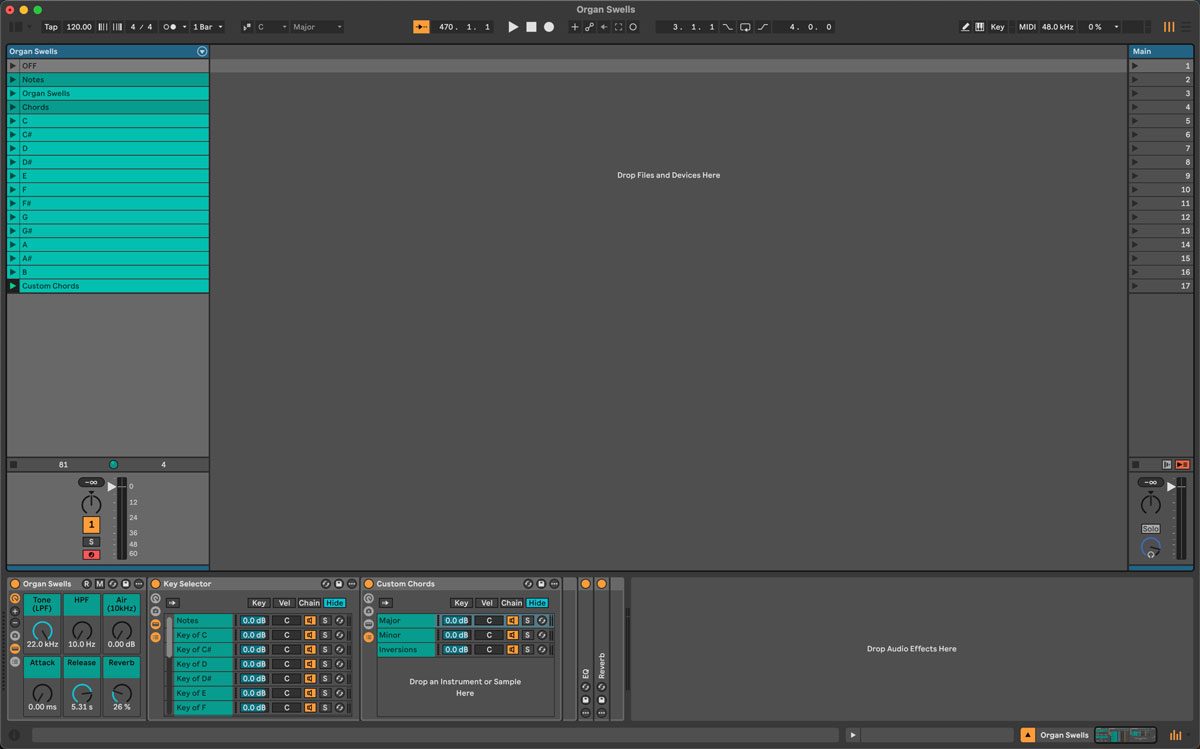Image resolution: width=1200 pixels, height=749 pixels.
Task: Adjust the Release macro knob
Action: tap(82, 692)
